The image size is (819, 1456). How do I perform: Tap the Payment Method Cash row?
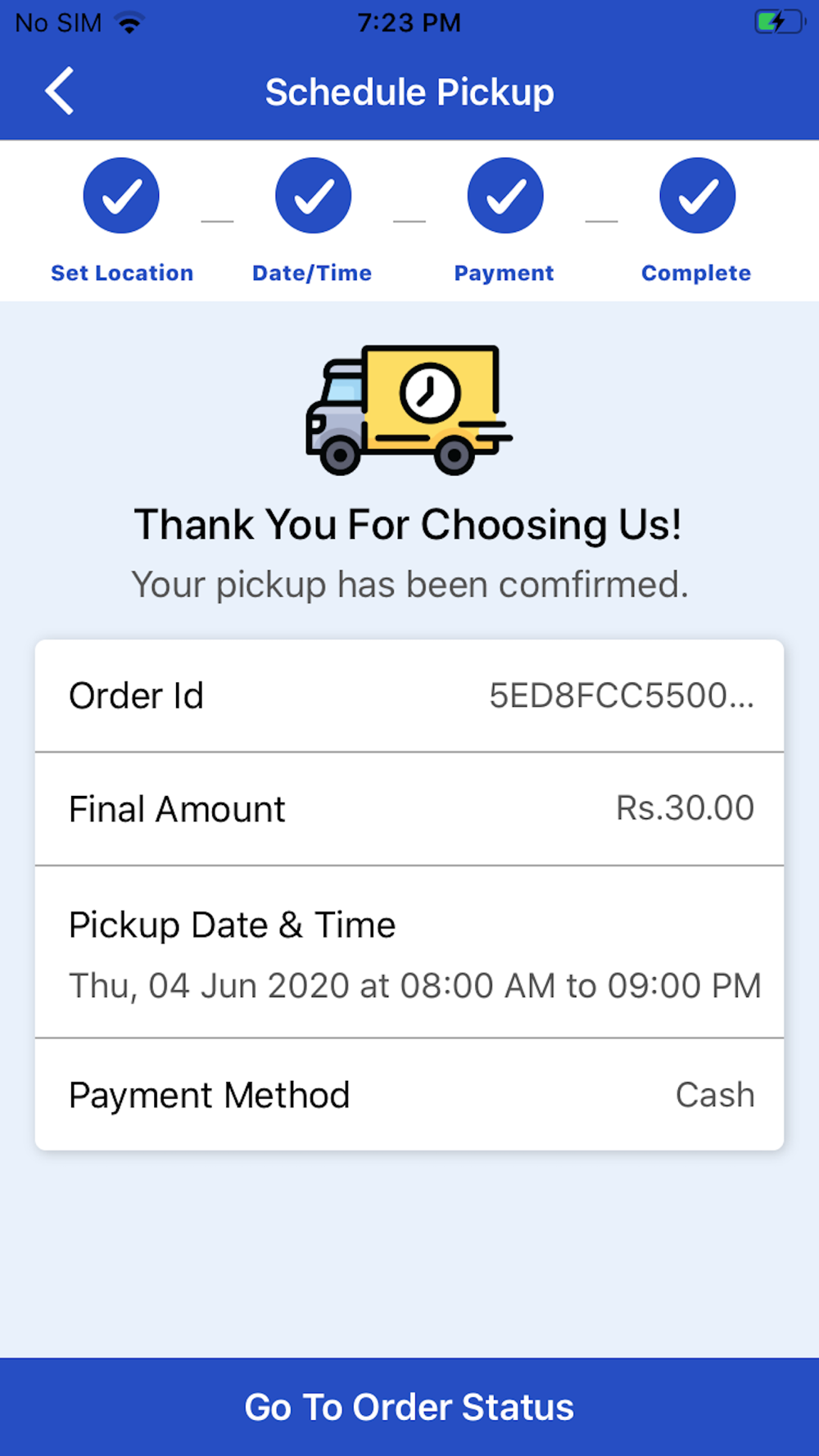click(409, 1095)
